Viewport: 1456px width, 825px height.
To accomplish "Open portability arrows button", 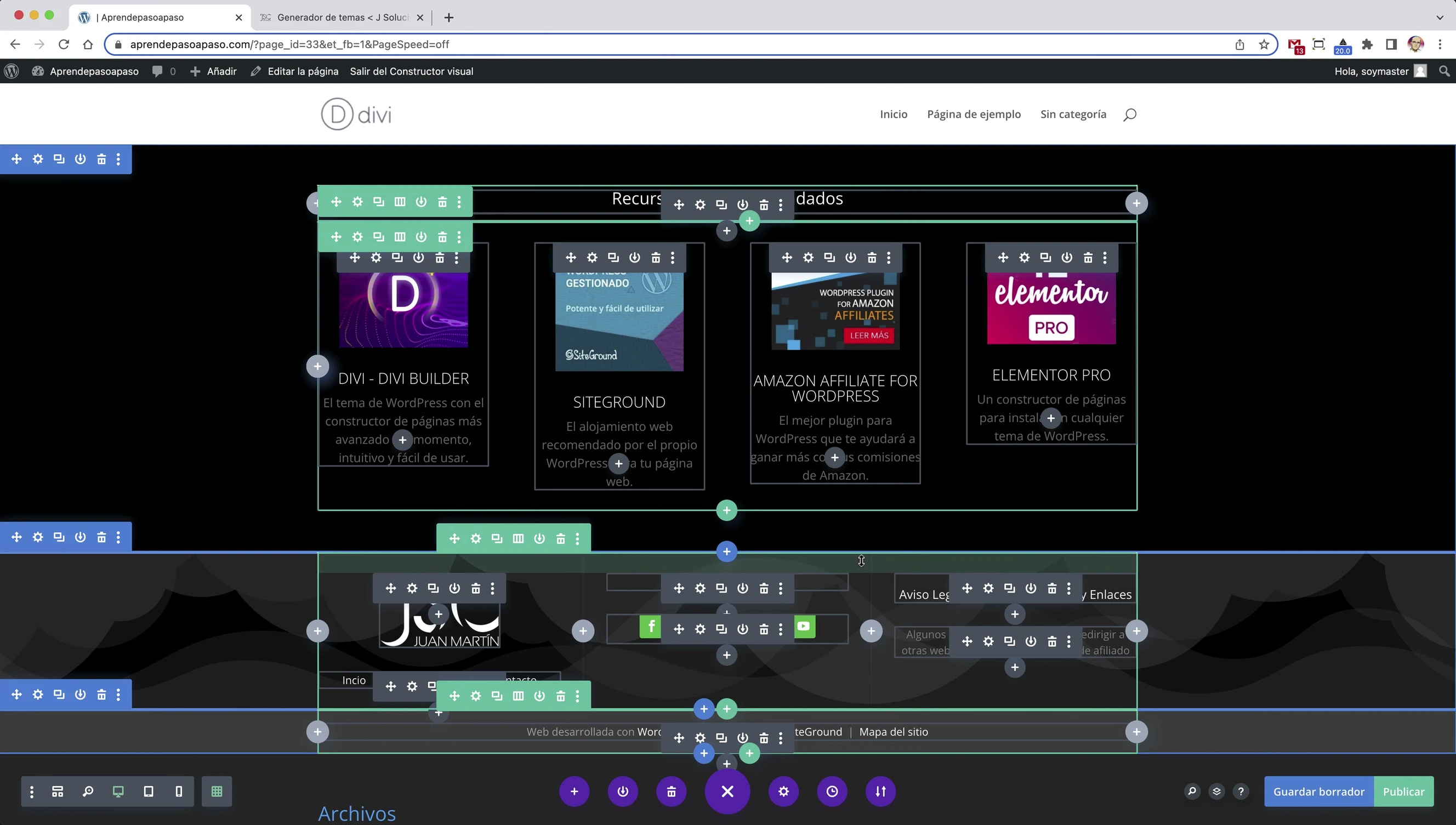I will click(880, 792).
